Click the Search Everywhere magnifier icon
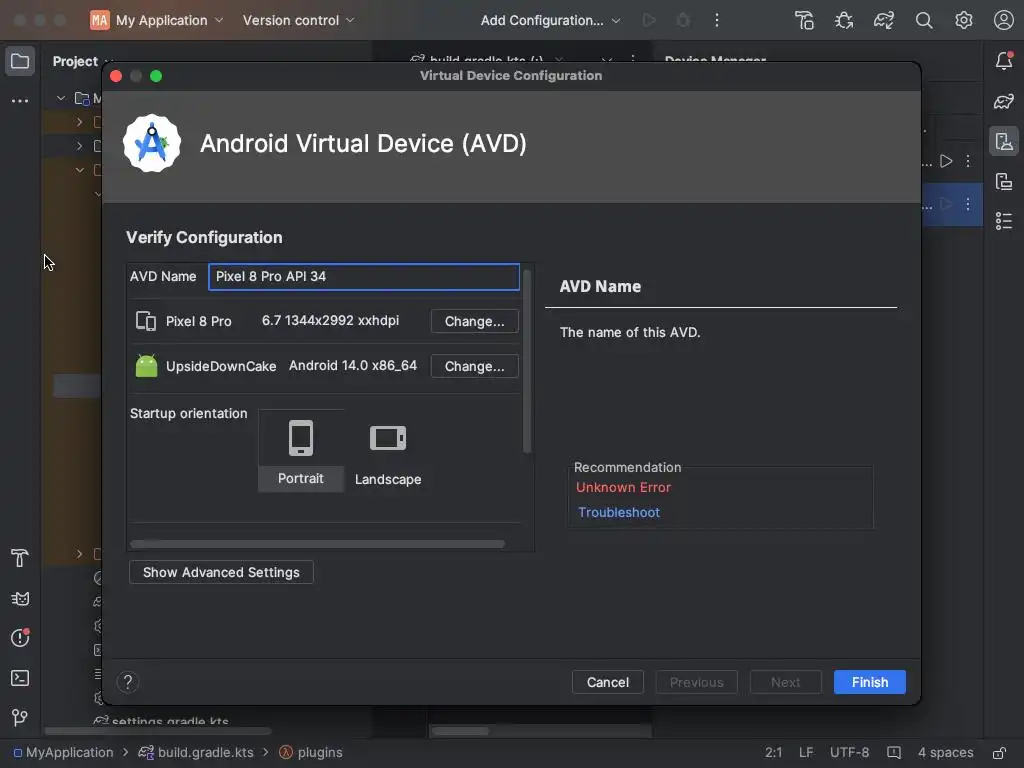The width and height of the screenshot is (1024, 768). (x=923, y=20)
